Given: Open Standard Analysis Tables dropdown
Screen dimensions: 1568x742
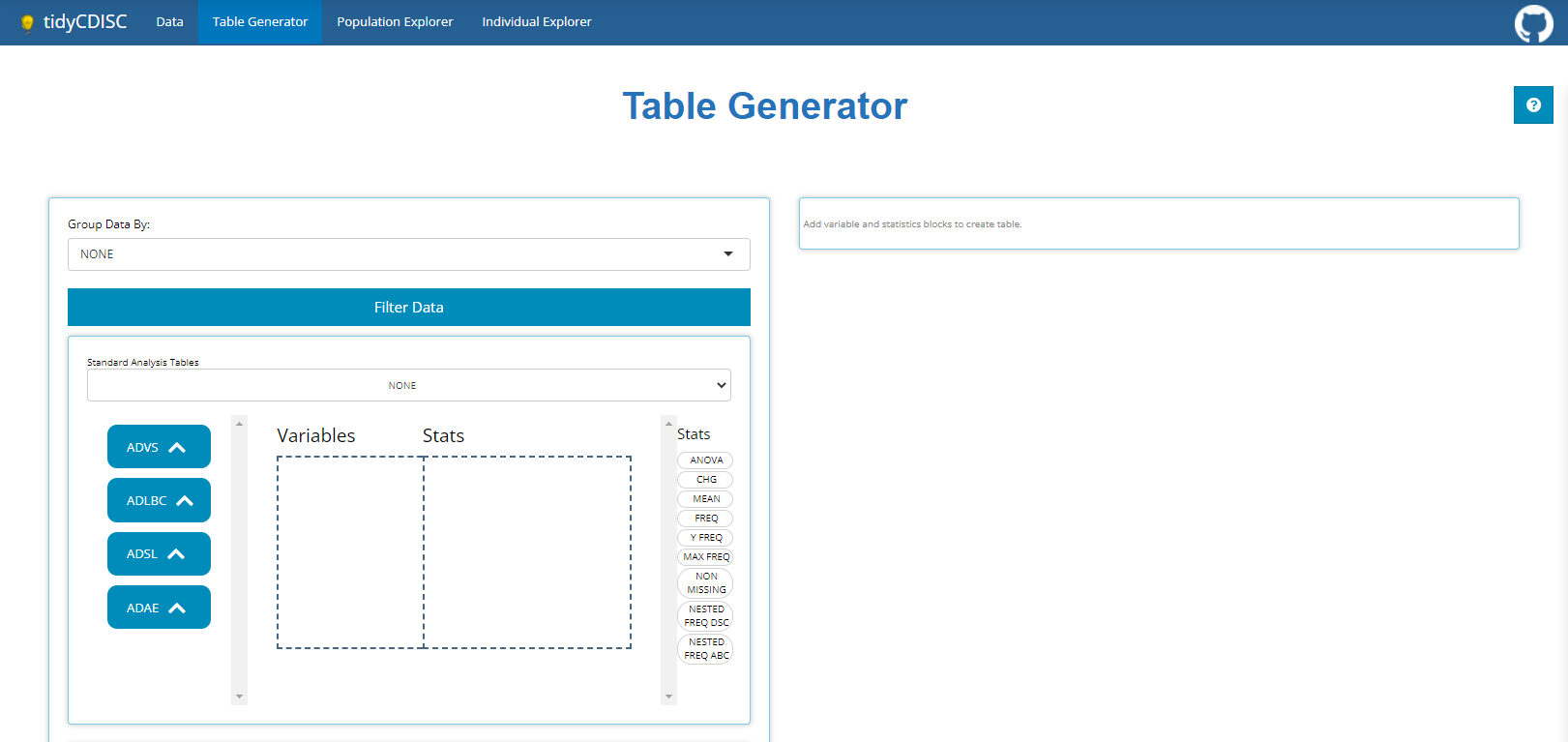Looking at the screenshot, I should (x=408, y=385).
